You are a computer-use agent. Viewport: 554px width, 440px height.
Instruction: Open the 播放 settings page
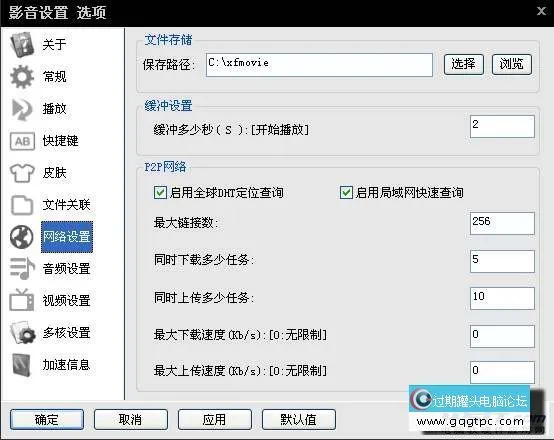coord(54,109)
